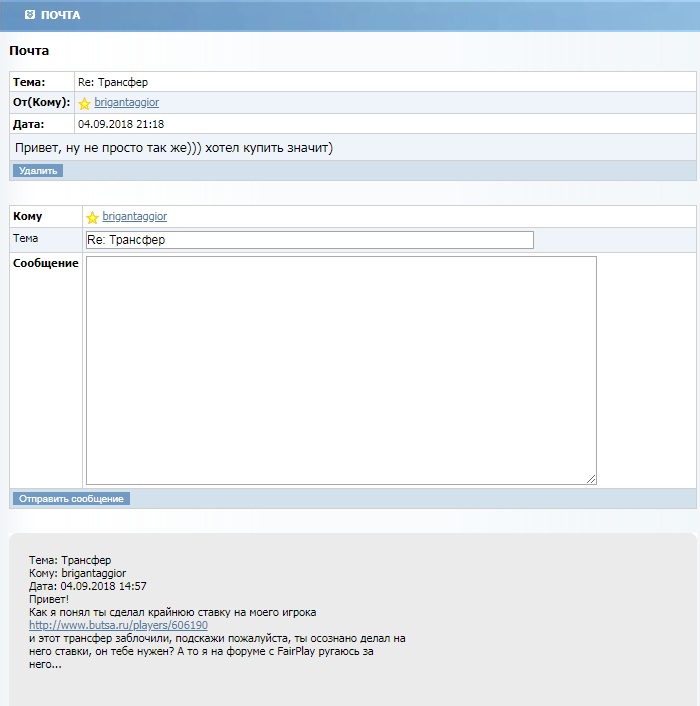This screenshot has height=706, width=700.
Task: Open the butsa.ru players/606190 link
Action: tap(118, 625)
